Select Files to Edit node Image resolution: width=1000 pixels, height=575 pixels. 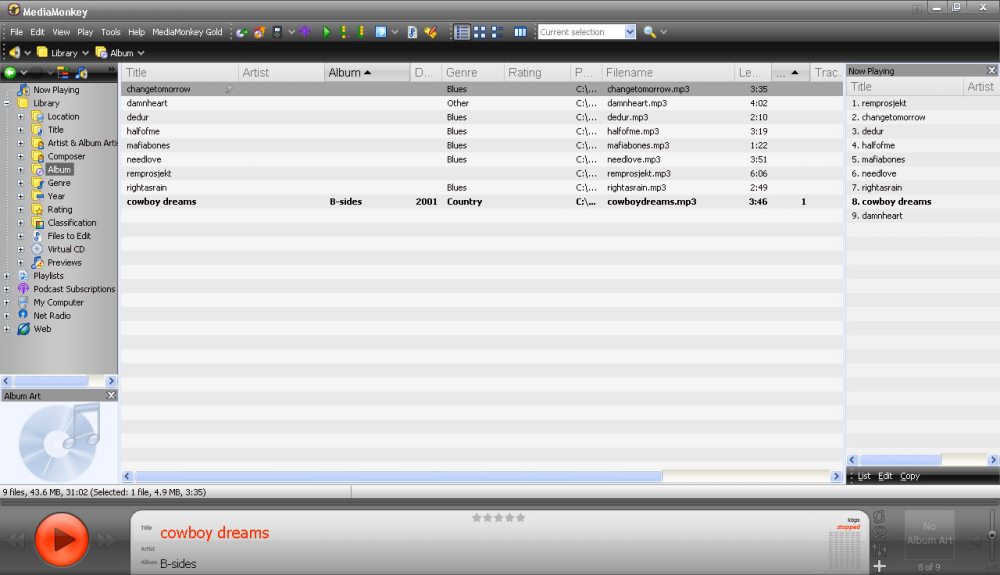point(69,236)
